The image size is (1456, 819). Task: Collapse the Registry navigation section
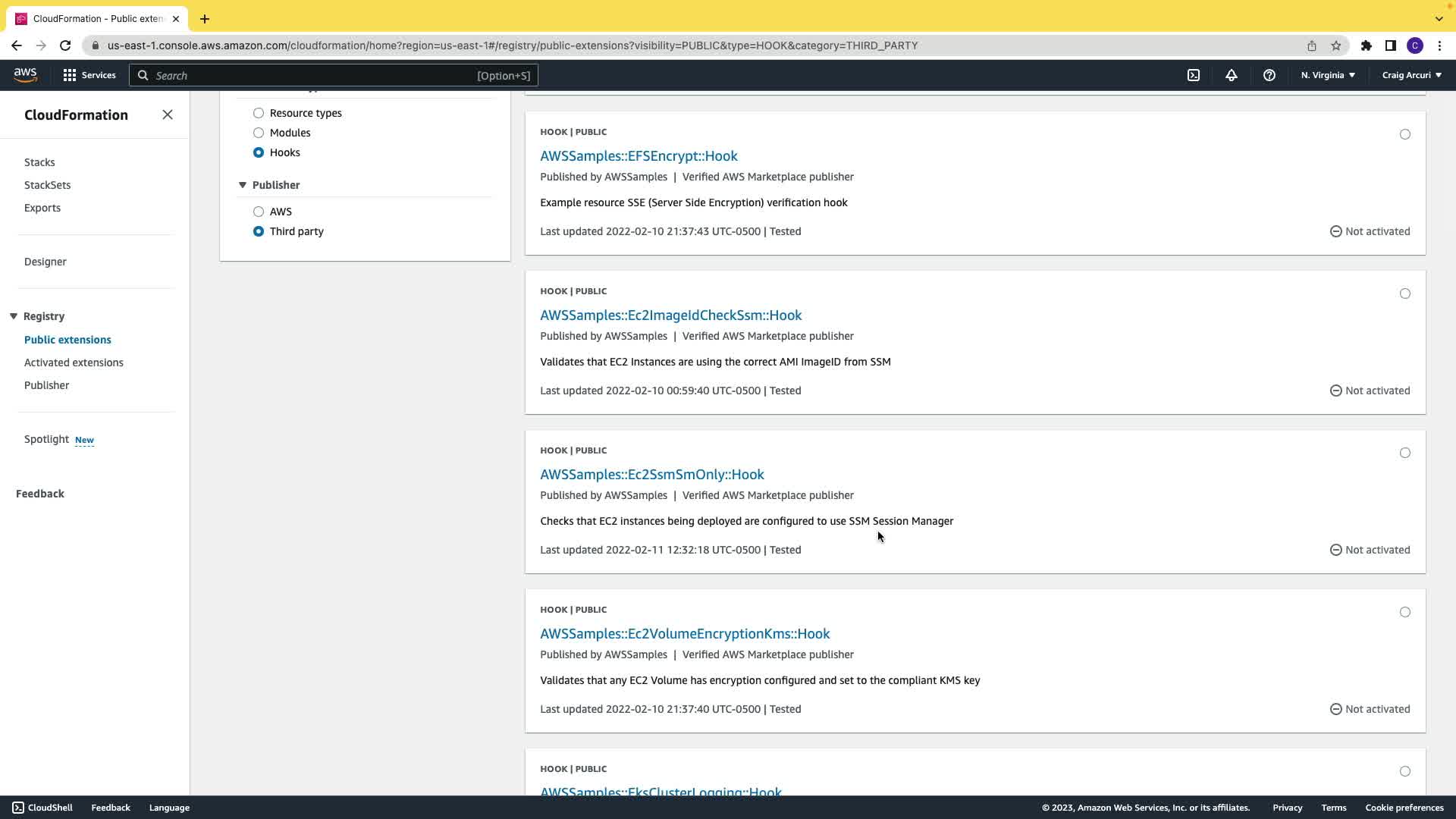[x=14, y=316]
